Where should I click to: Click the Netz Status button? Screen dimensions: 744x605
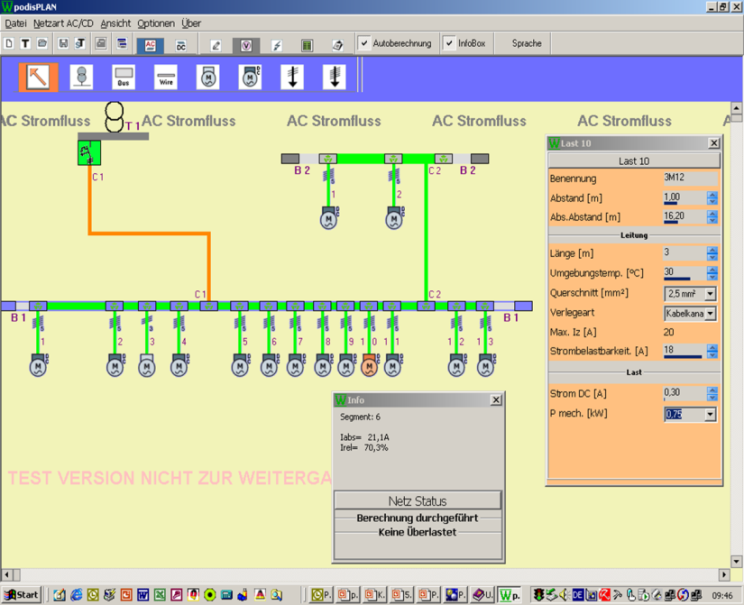tap(418, 501)
